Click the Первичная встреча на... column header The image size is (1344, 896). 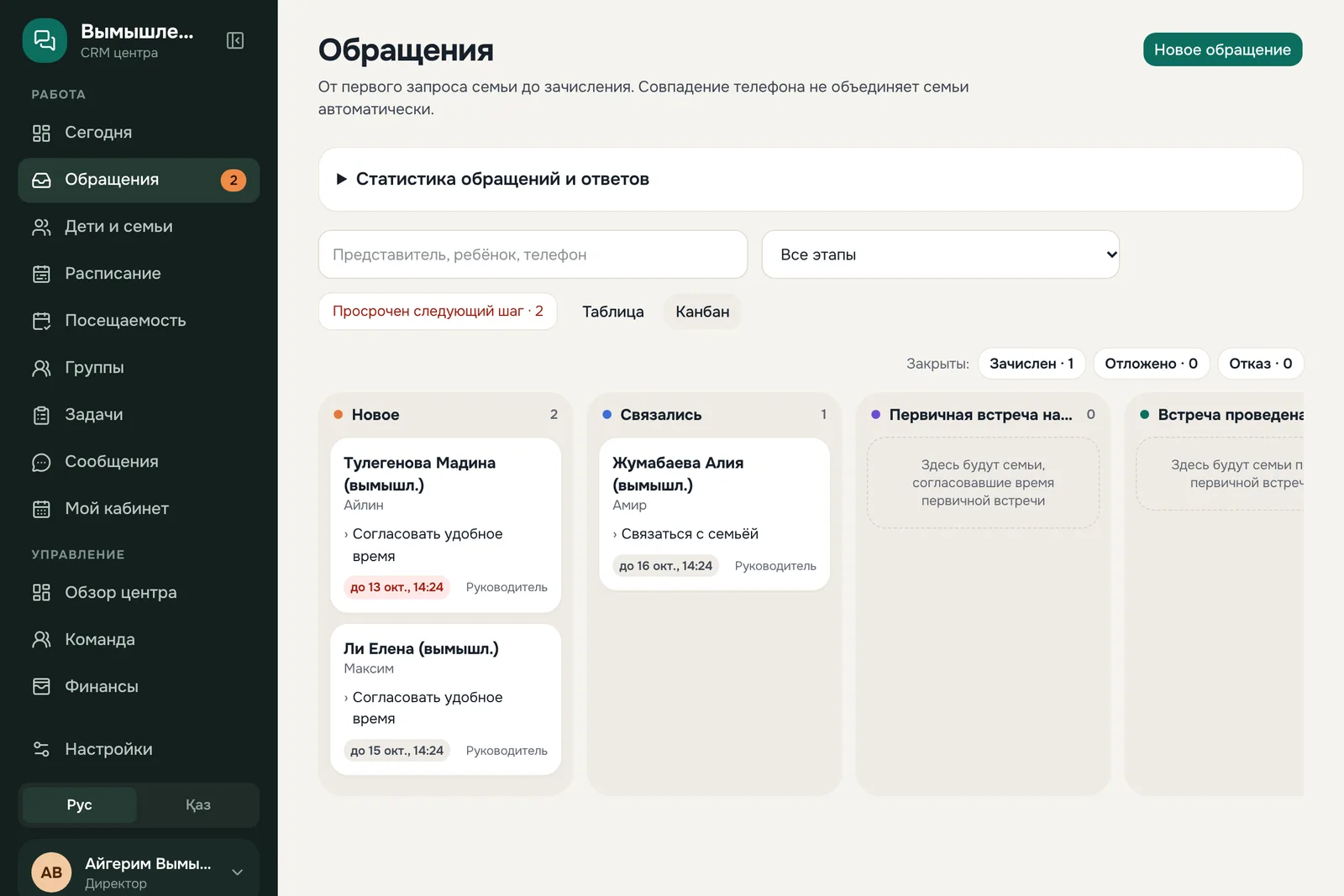(983, 415)
